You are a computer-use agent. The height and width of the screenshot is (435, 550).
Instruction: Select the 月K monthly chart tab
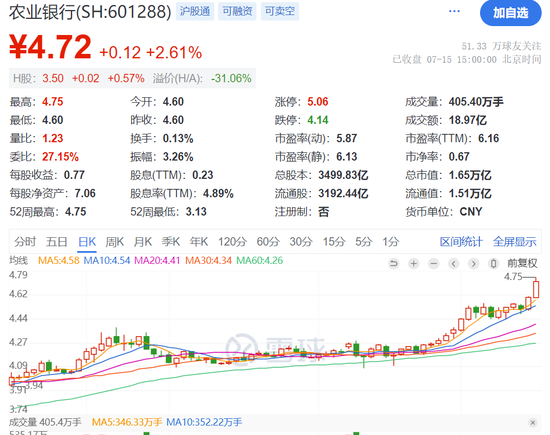[143, 242]
